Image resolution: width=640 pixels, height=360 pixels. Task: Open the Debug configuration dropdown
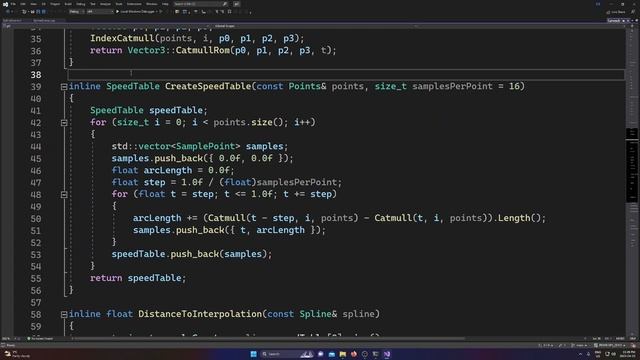tap(76, 12)
